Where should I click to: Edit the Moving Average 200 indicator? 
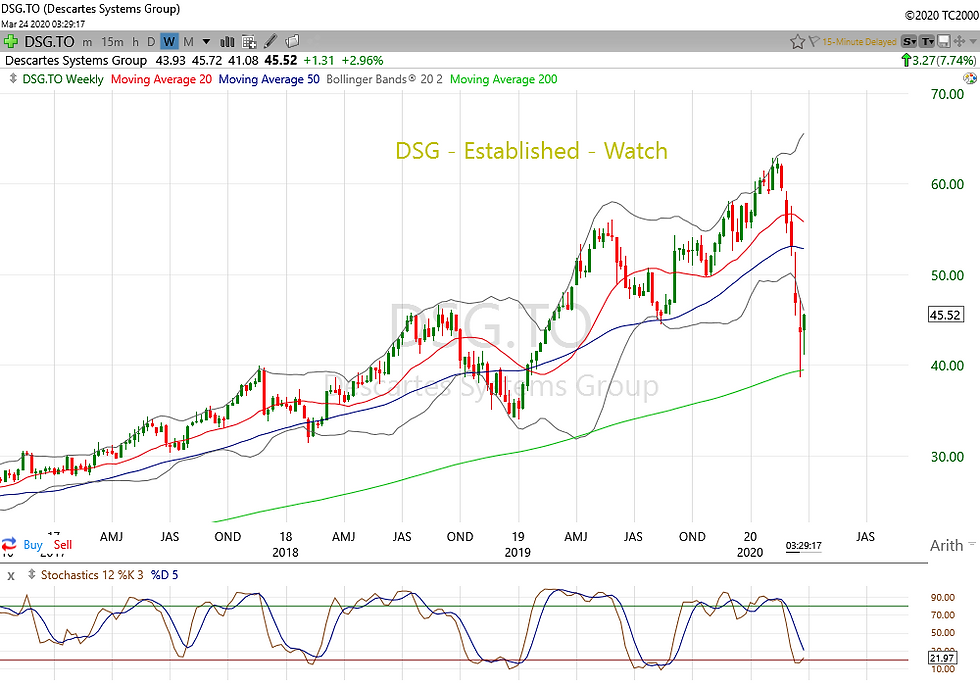[504, 79]
